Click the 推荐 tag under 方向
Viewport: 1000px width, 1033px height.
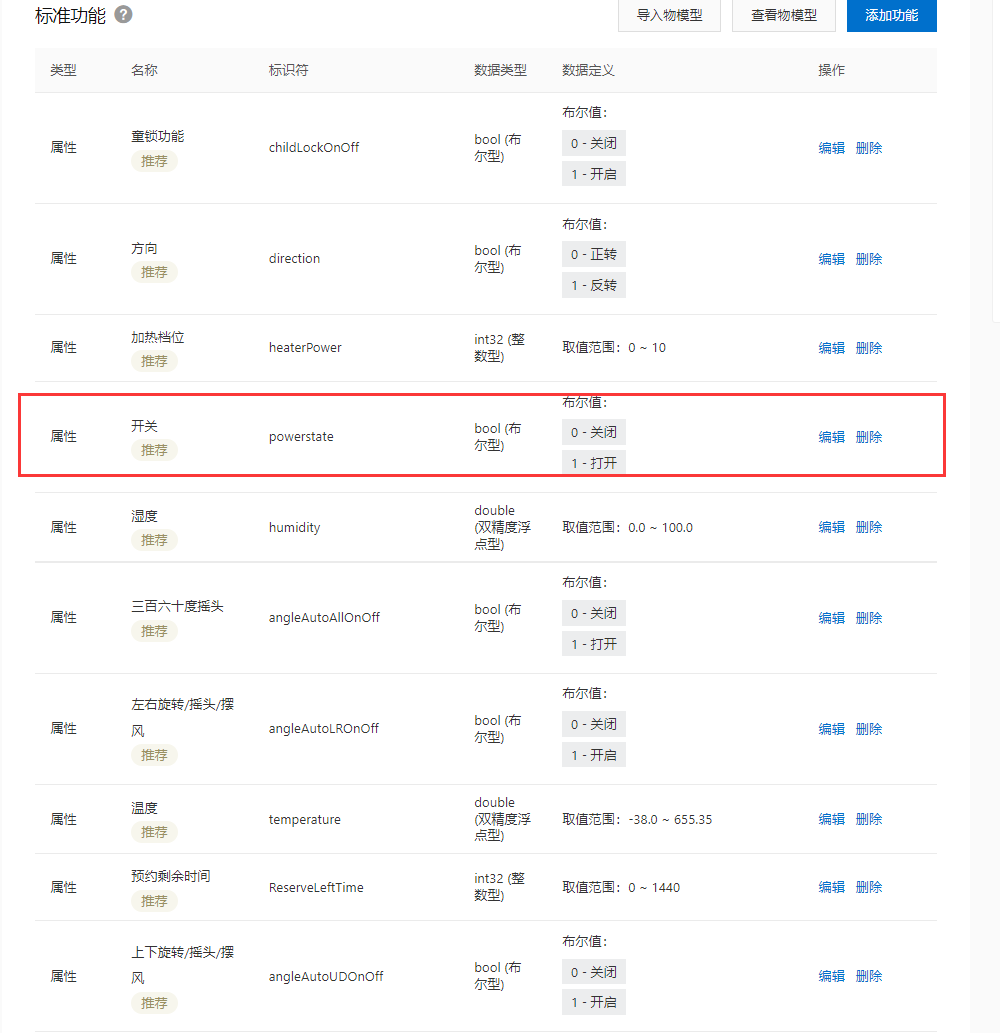point(154,272)
